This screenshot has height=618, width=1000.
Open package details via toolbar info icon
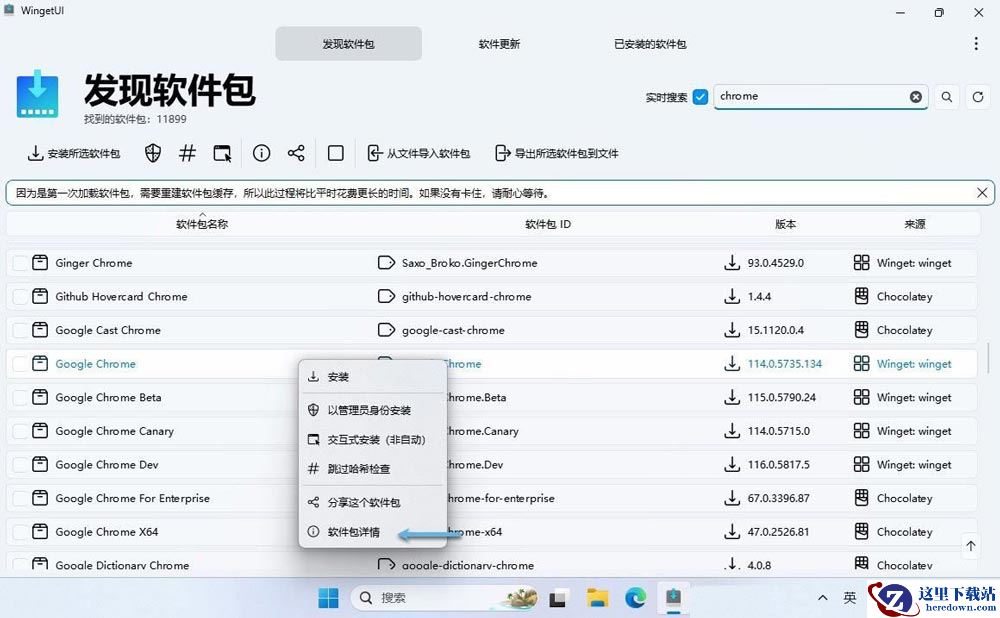point(261,153)
